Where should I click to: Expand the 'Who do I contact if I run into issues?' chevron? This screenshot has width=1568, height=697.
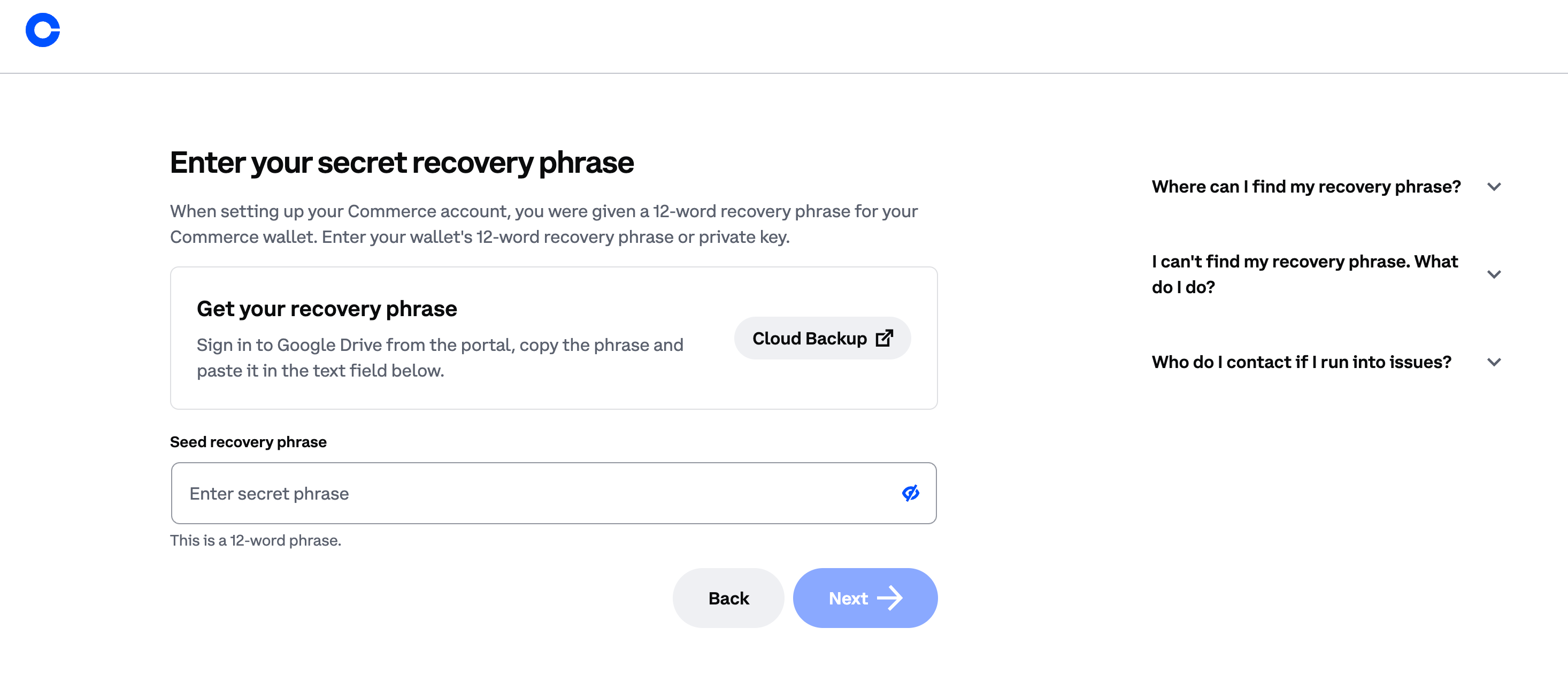(x=1495, y=362)
